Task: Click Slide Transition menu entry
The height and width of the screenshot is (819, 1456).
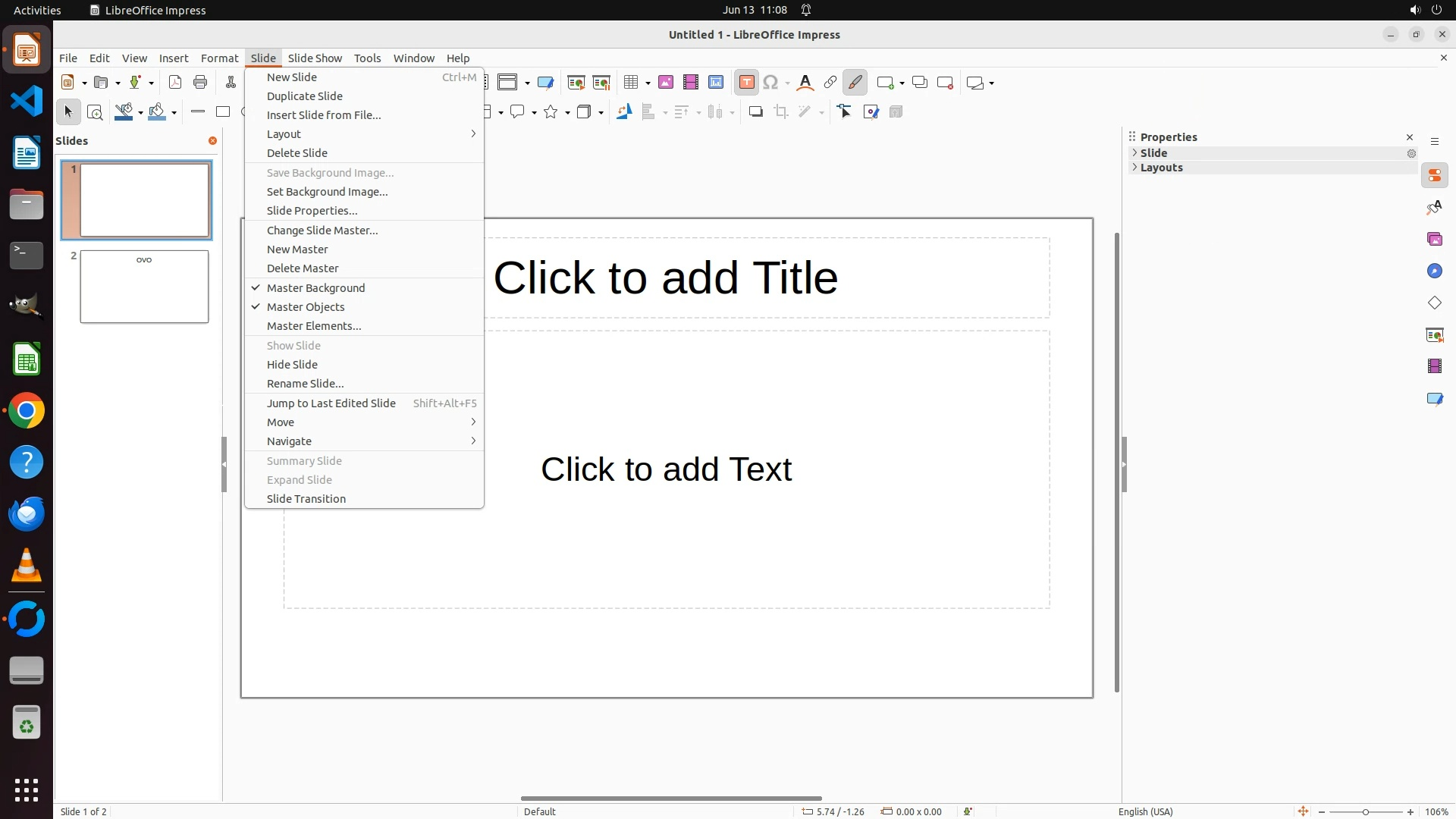Action: pyautogui.click(x=306, y=499)
